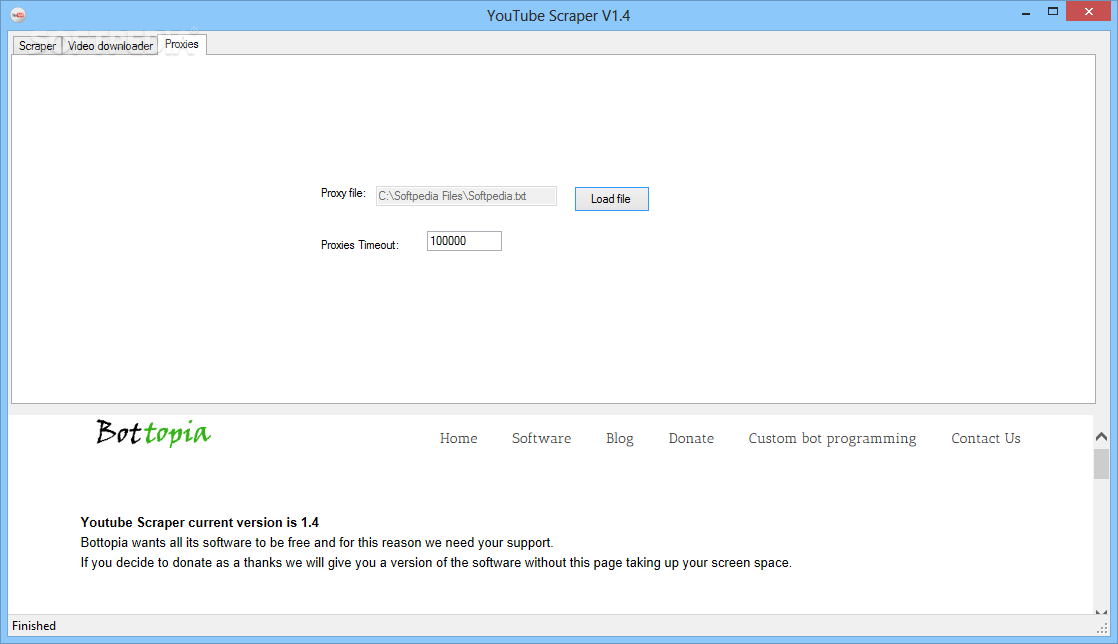Click the web panel scrollbar thumb

coord(1102,464)
